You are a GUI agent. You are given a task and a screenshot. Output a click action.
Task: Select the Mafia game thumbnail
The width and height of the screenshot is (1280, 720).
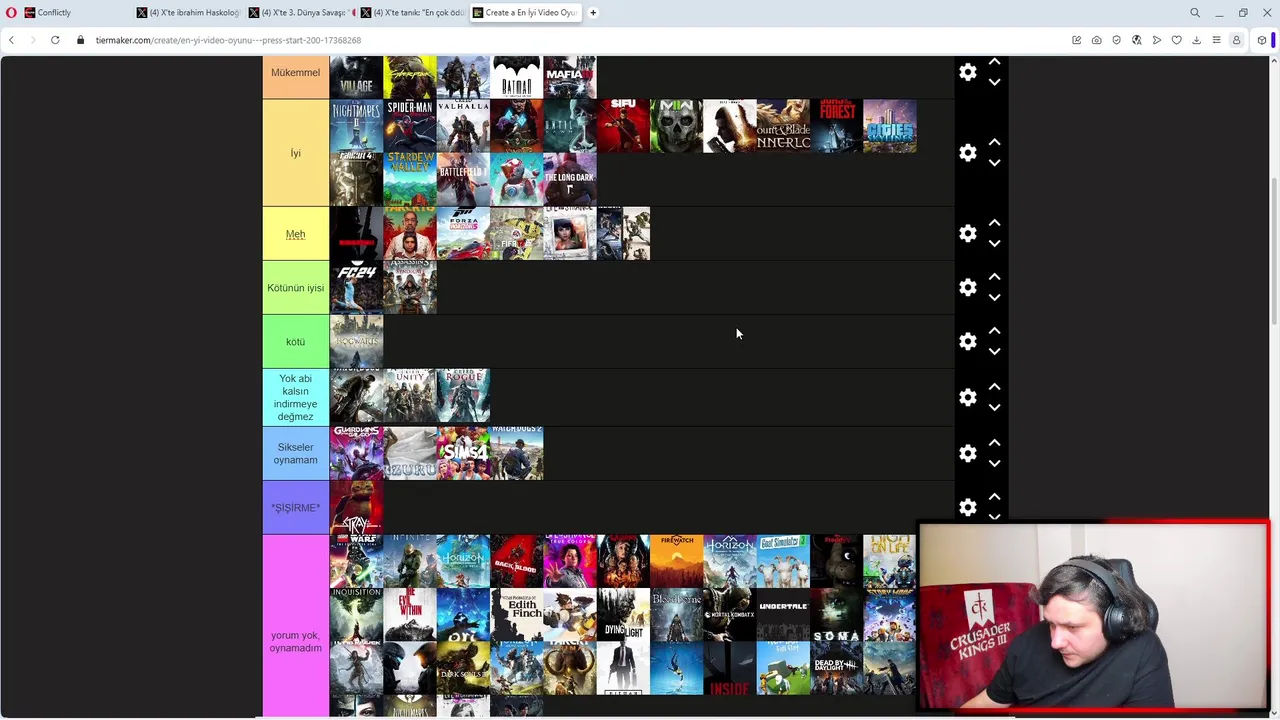click(570, 77)
